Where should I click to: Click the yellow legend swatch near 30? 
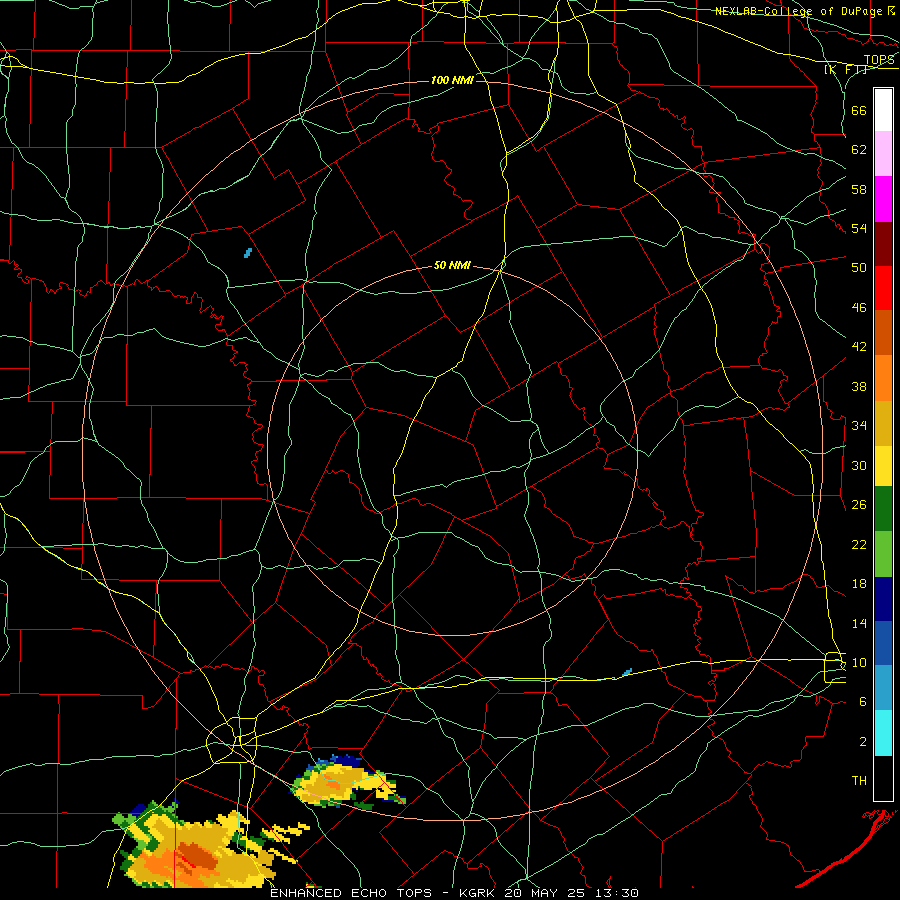coord(883,466)
